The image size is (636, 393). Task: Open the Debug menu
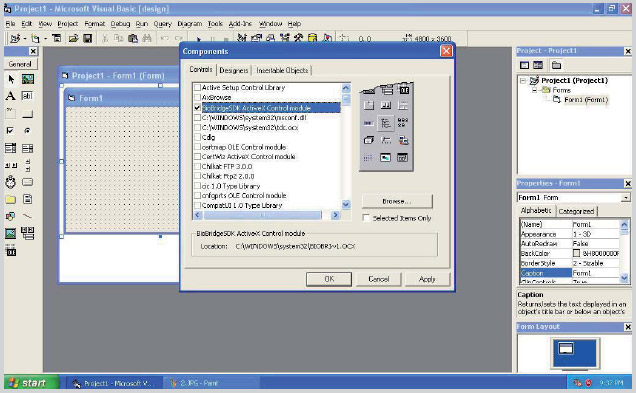120,24
